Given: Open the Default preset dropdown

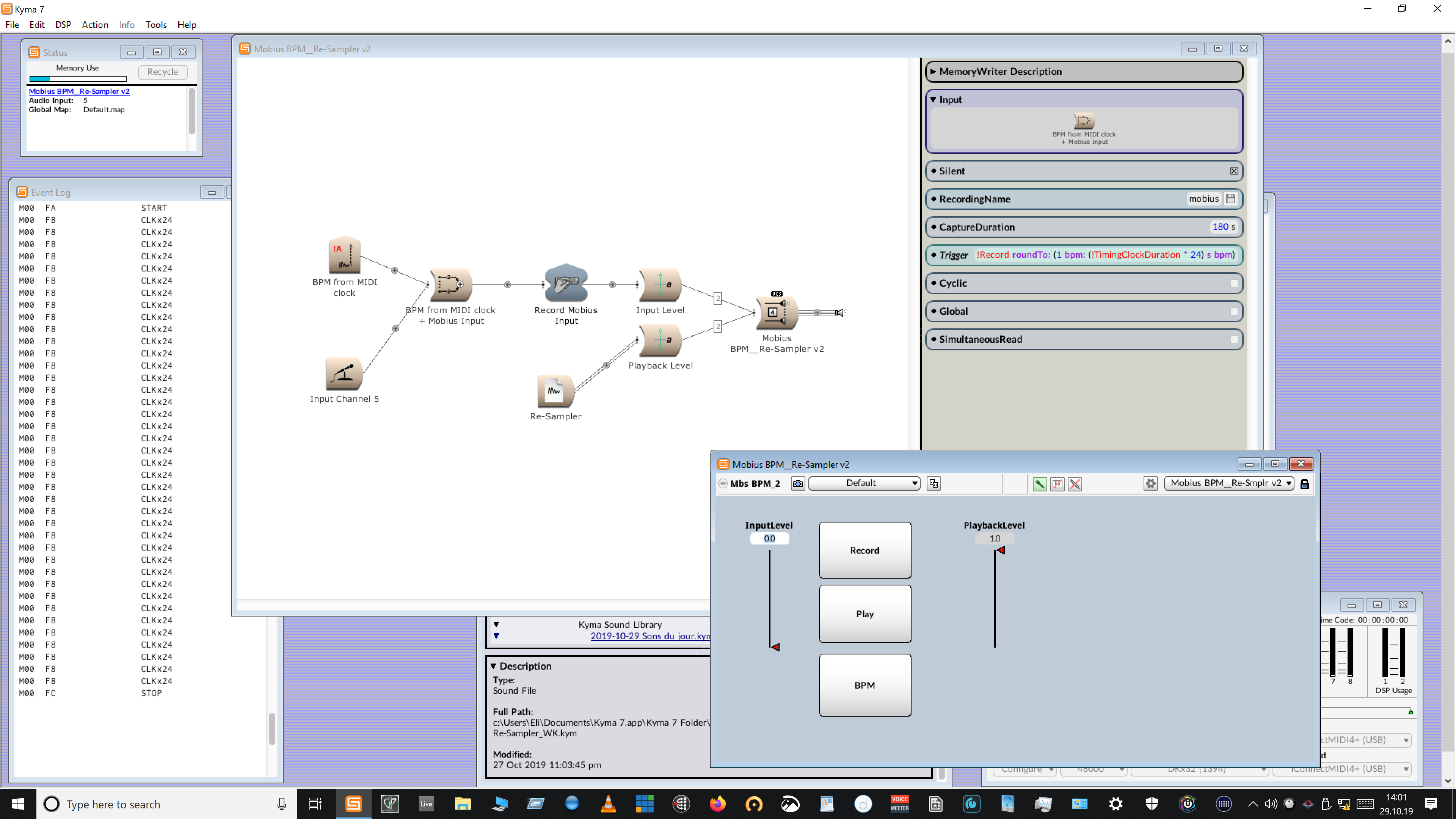Looking at the screenshot, I should point(864,483).
